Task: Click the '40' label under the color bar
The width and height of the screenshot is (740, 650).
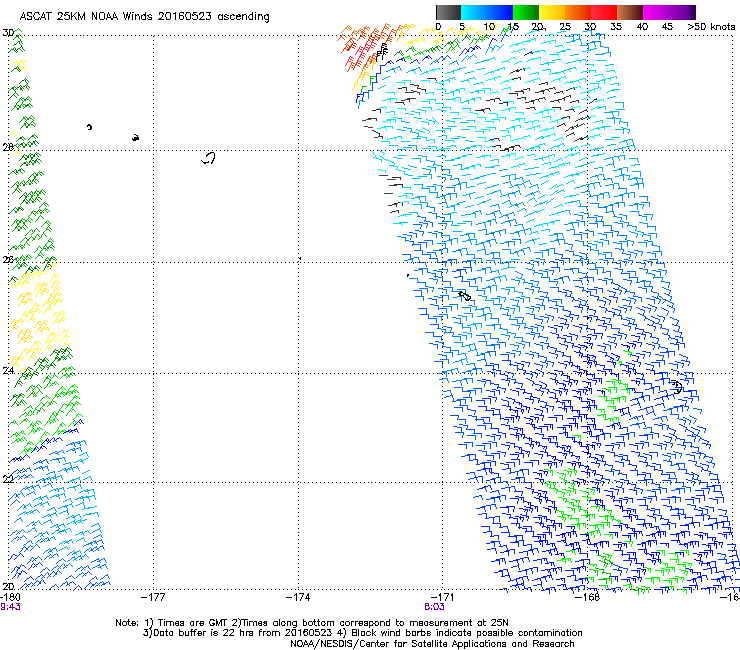Action: click(x=642, y=26)
